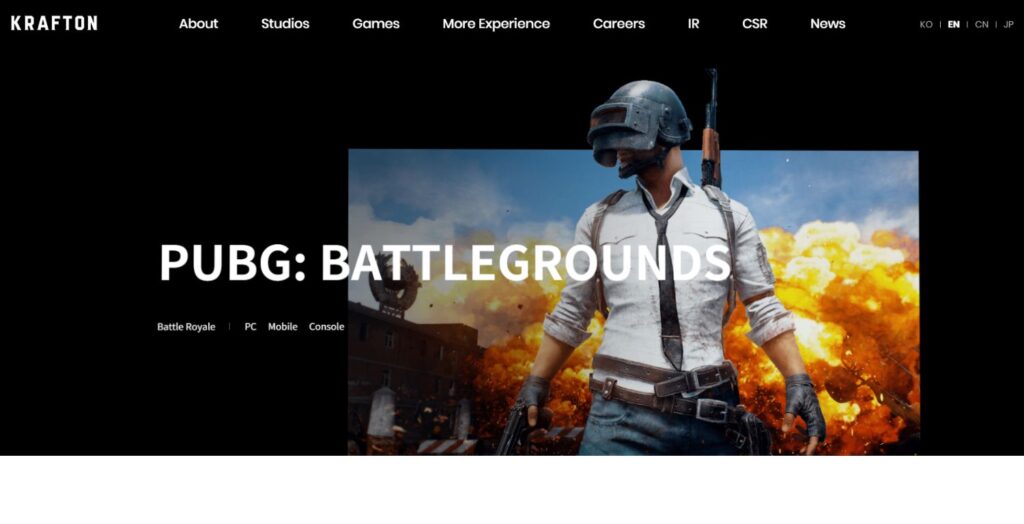The width and height of the screenshot is (1024, 524).
Task: Select the Mobile platform label
Action: click(x=282, y=327)
